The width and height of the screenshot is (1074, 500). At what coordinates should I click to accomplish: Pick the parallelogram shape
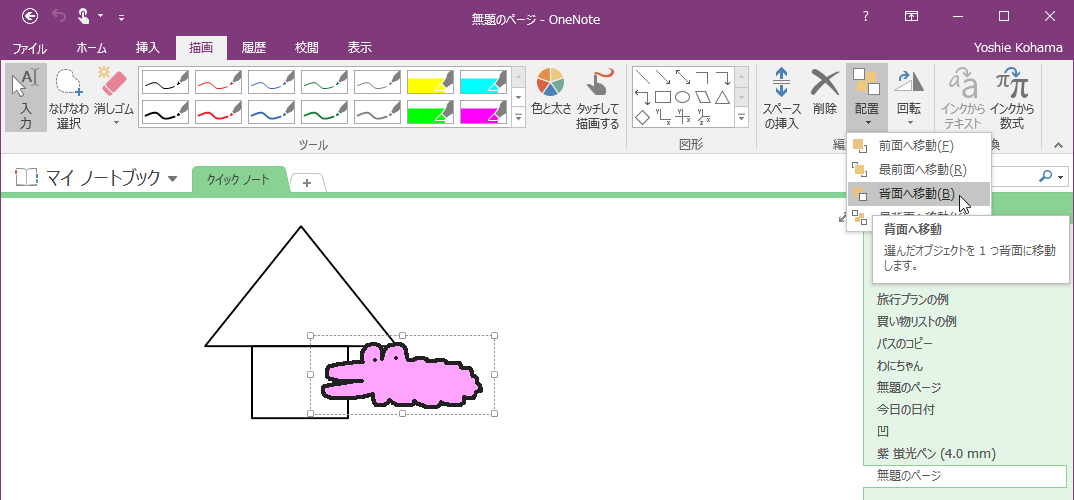[702, 97]
